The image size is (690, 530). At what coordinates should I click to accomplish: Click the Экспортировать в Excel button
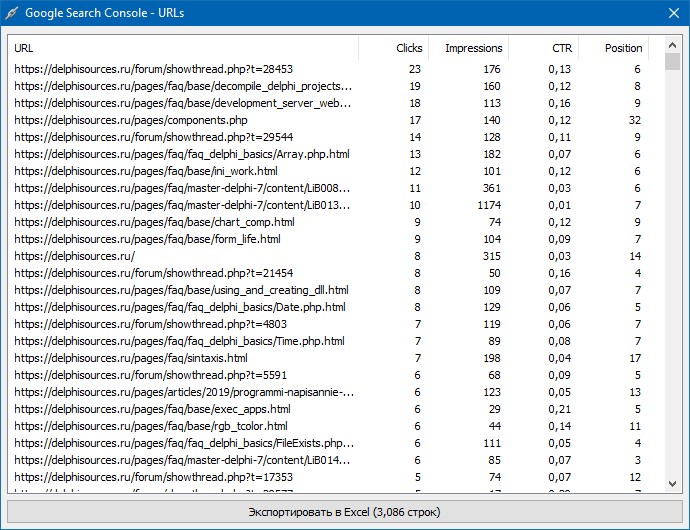pos(344,512)
